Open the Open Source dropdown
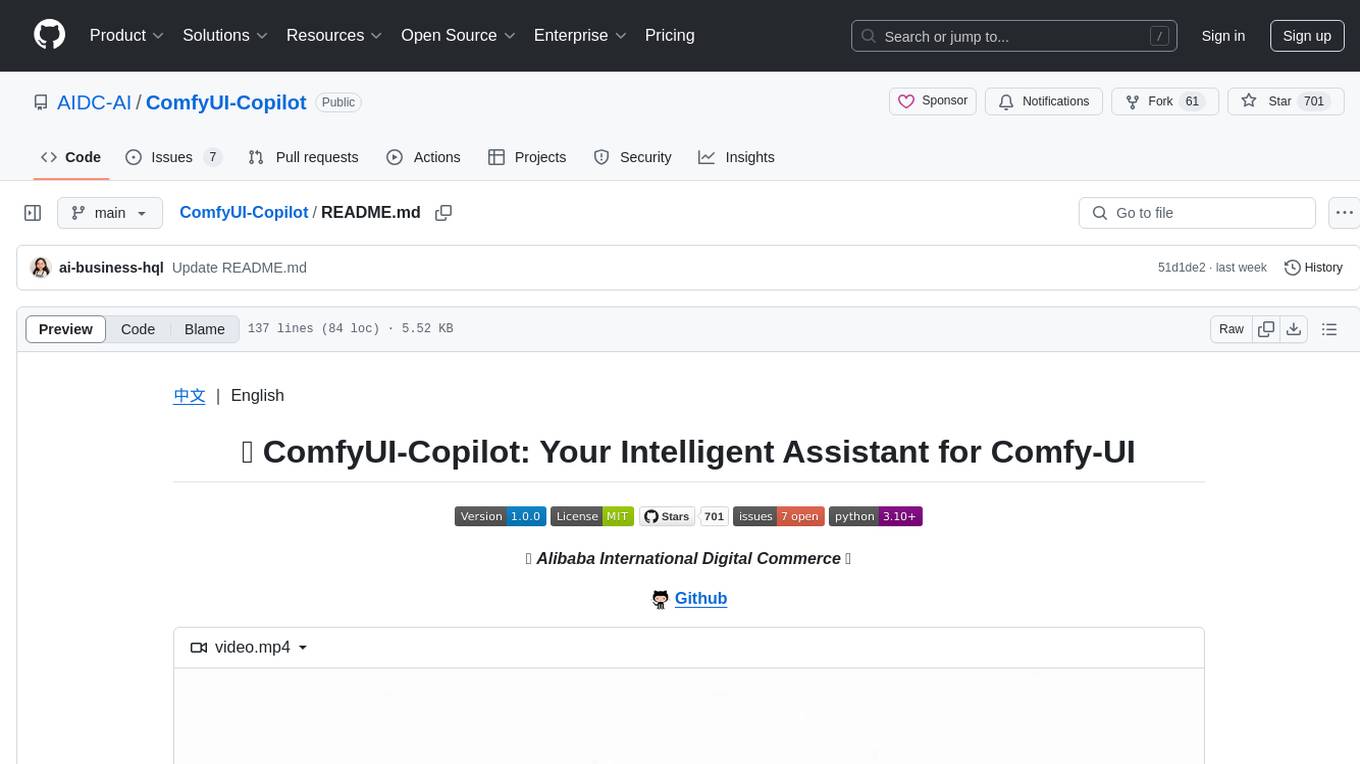Screen dimensions: 1360x764 (x=458, y=35)
